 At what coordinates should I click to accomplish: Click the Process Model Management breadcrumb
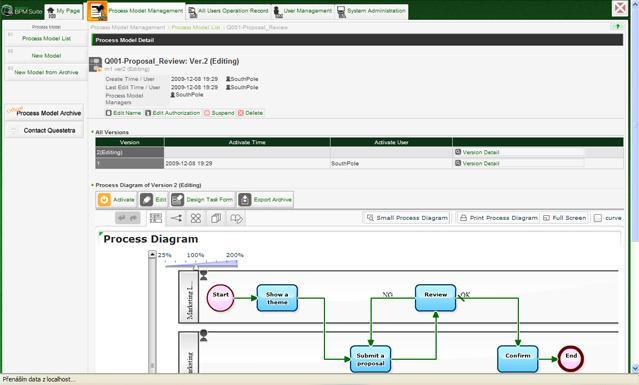[128, 27]
